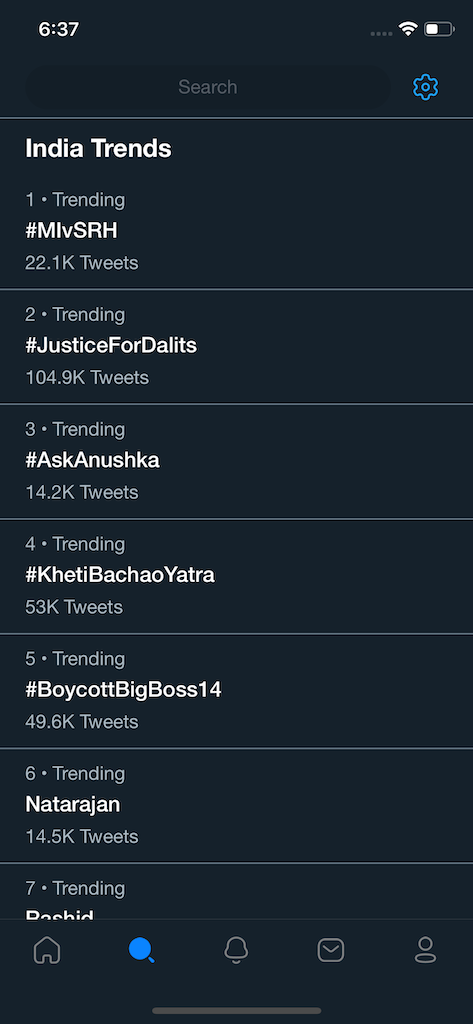Open #JusticeForDalits trend
Image resolution: width=473 pixels, height=1024 pixels.
pos(236,346)
